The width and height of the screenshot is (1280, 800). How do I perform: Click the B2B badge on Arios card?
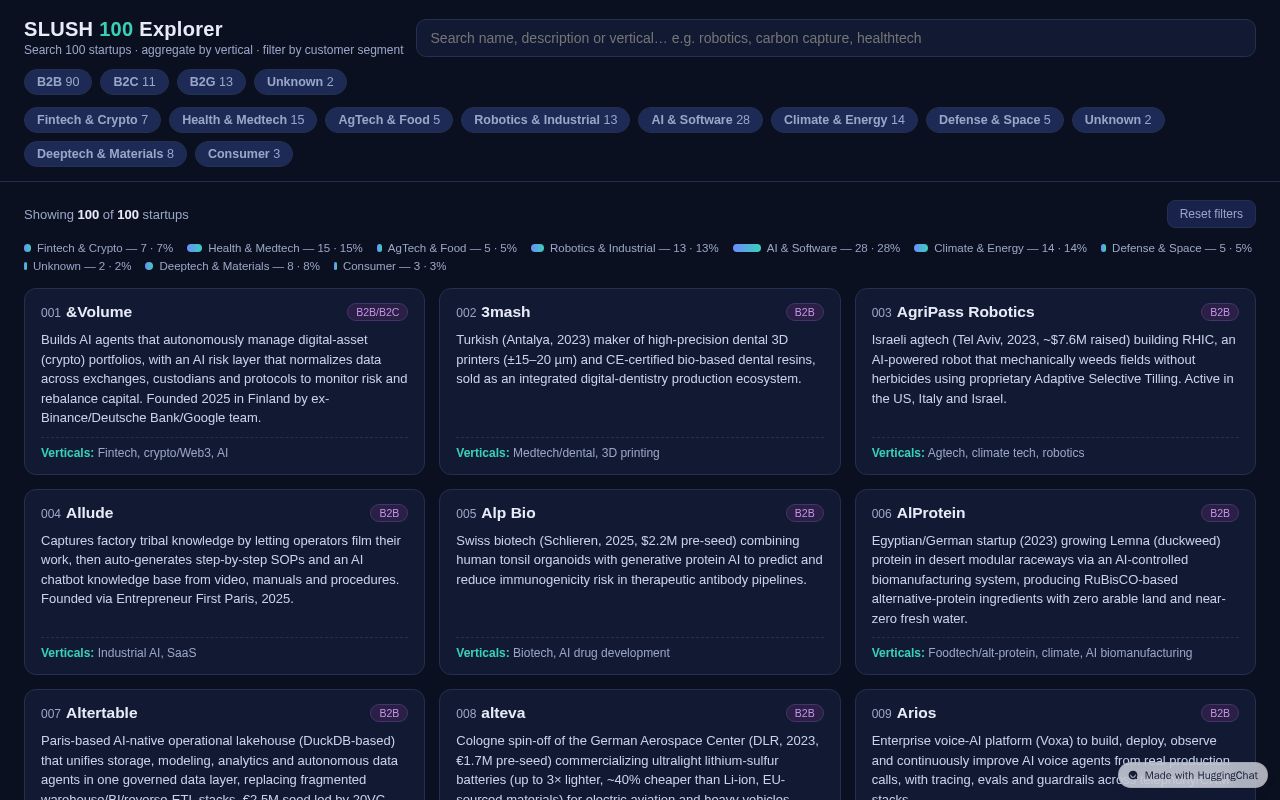click(1220, 713)
